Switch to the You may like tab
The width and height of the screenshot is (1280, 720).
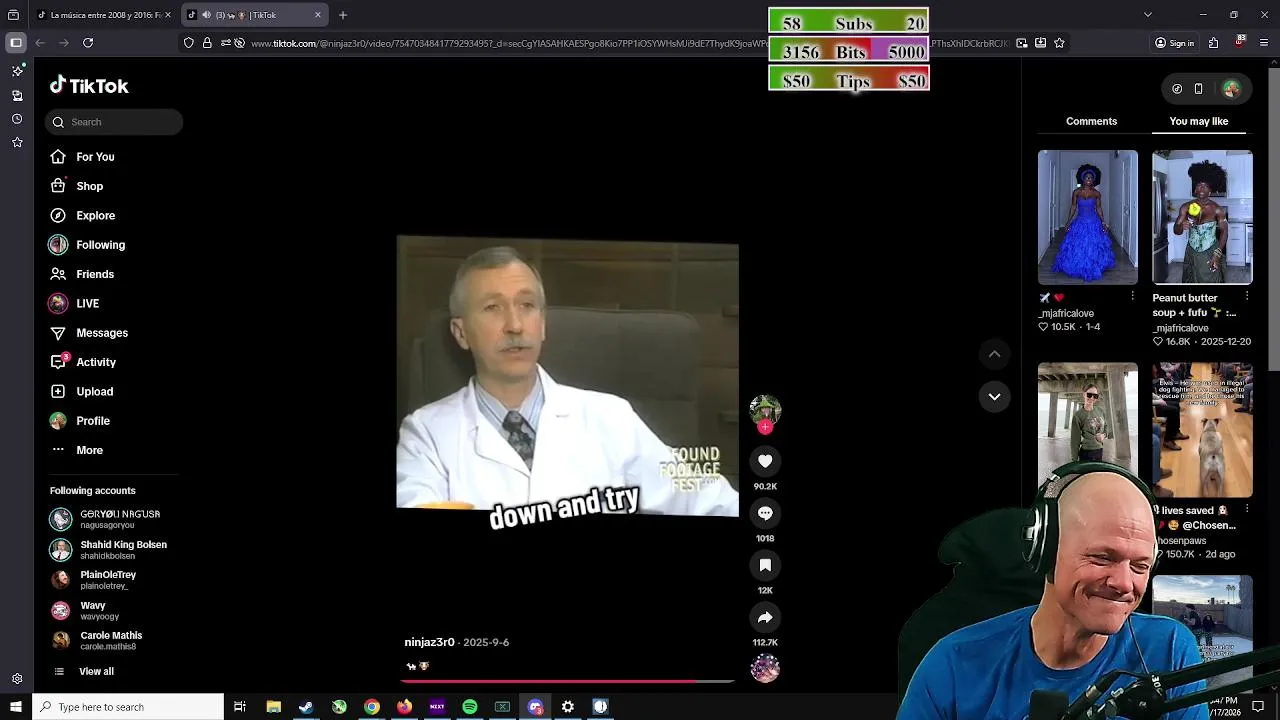tap(1198, 121)
